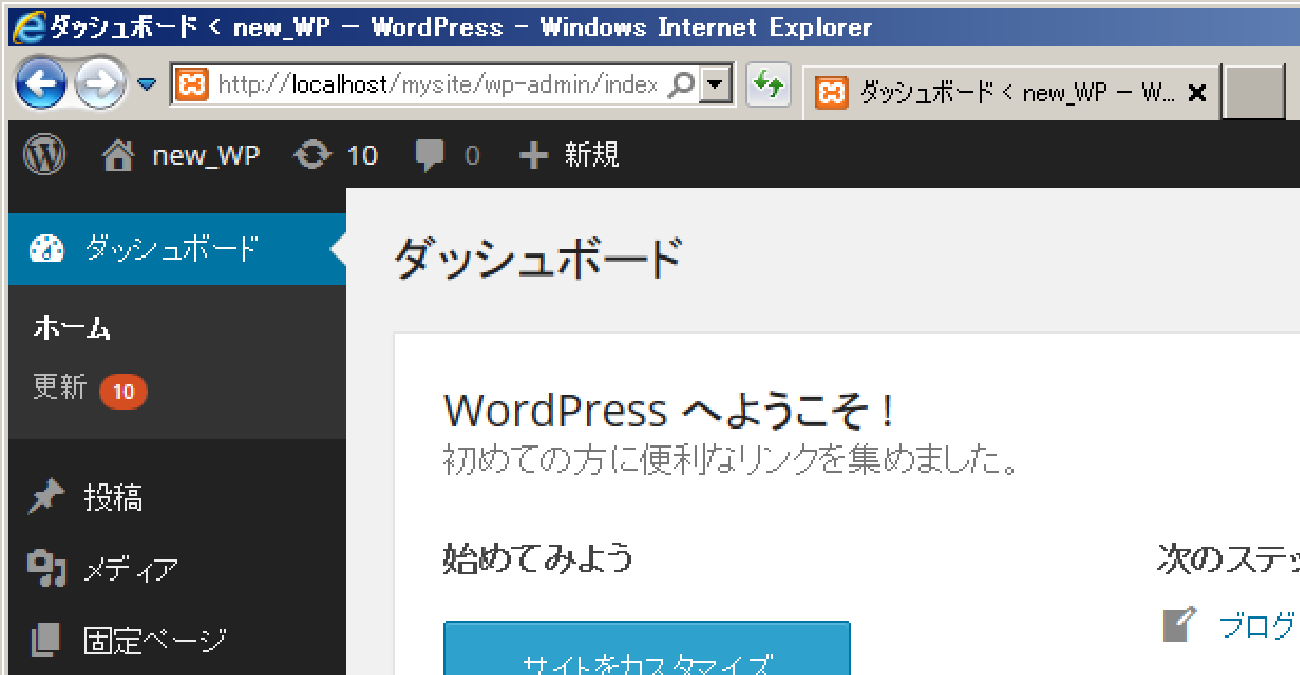Click the refresh/compatibility button
The width and height of the screenshot is (1300, 675).
tap(767, 85)
